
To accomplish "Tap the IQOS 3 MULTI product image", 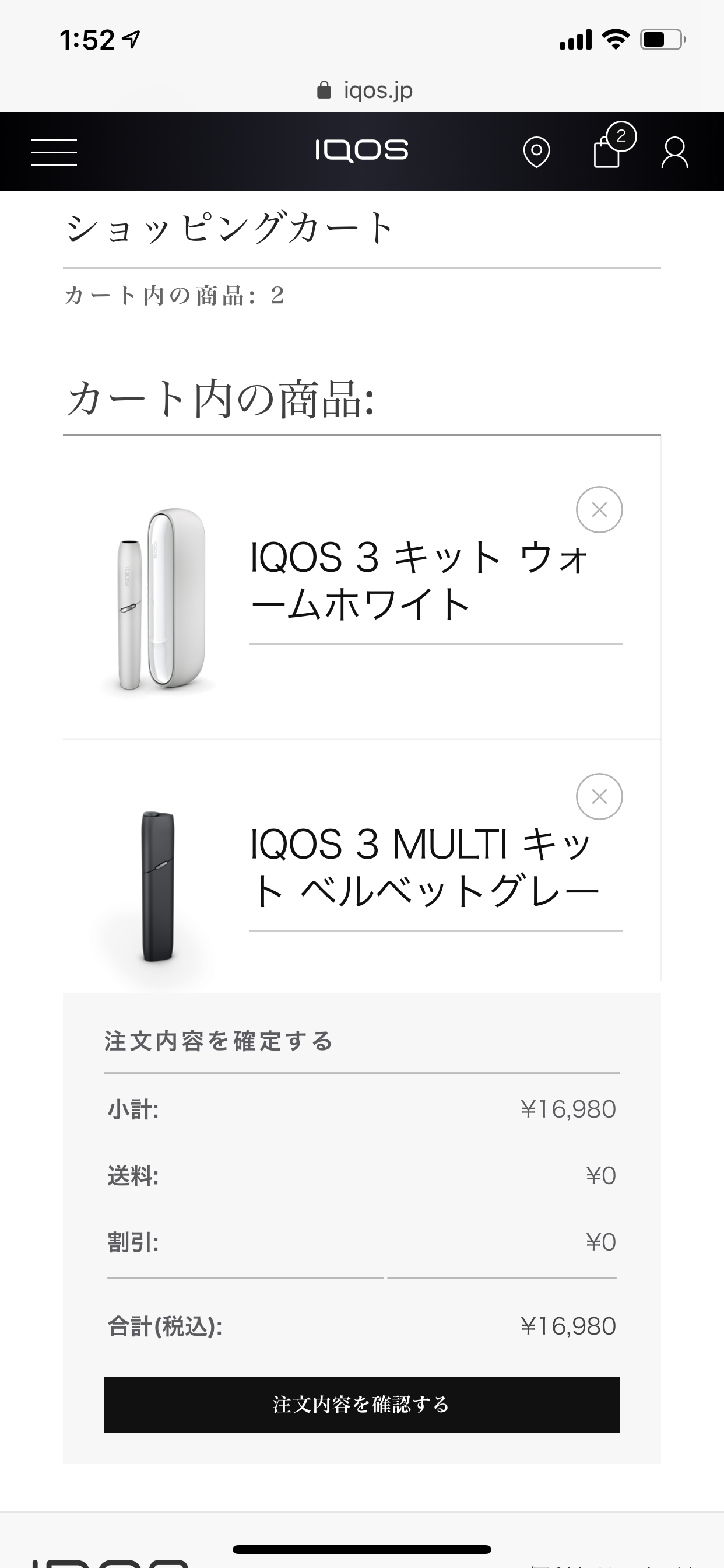I will (x=157, y=885).
